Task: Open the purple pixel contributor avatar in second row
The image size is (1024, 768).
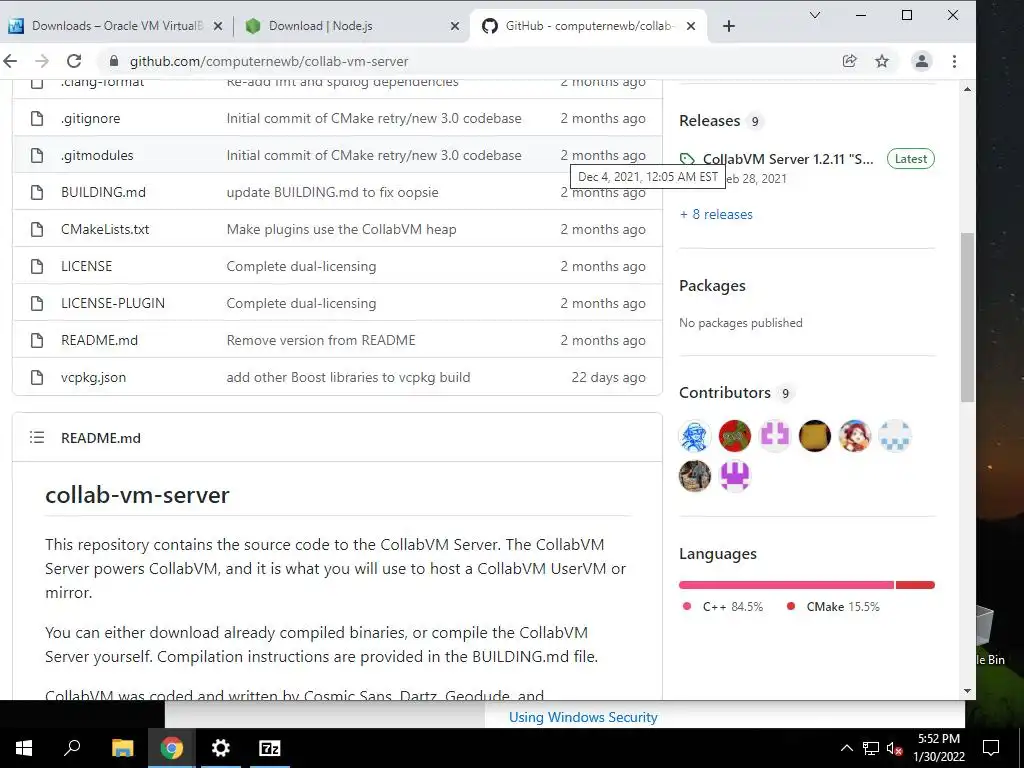Action: (735, 475)
